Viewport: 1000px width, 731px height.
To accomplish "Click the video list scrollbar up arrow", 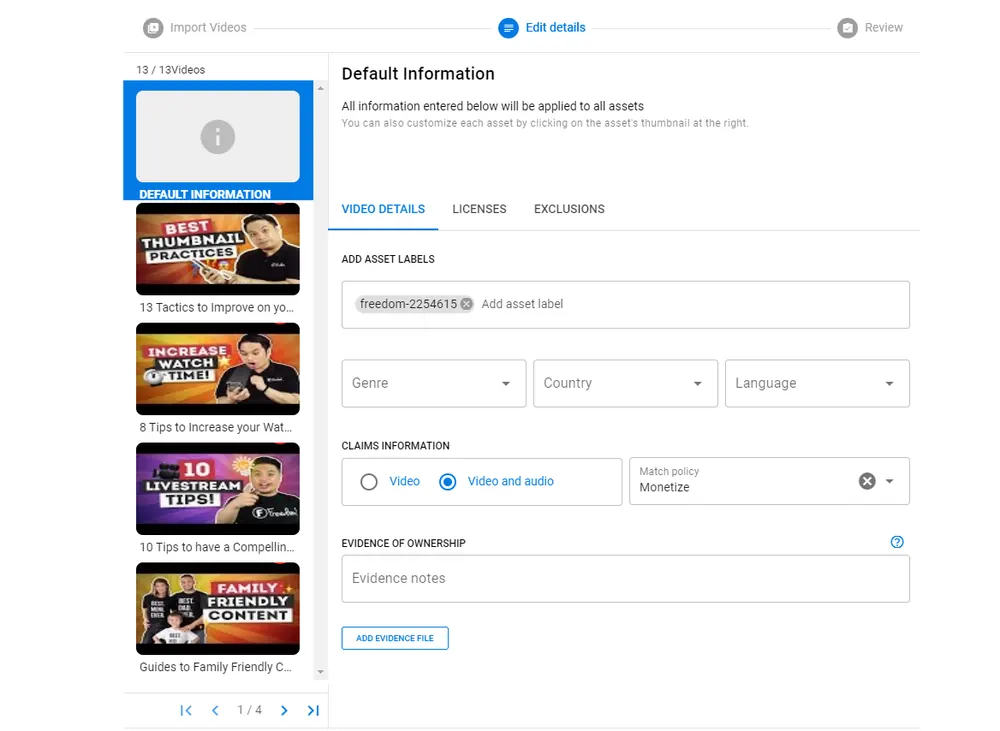I will (x=321, y=89).
